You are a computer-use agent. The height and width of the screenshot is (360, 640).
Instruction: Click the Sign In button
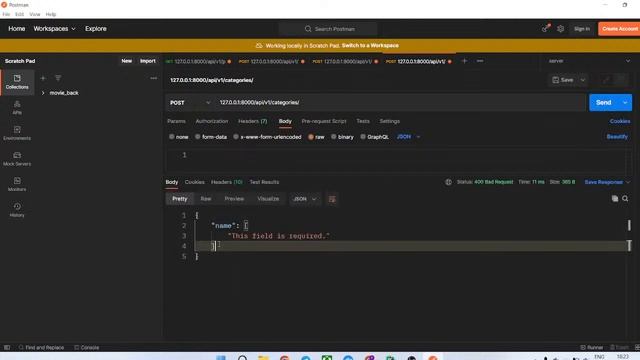pos(582,29)
